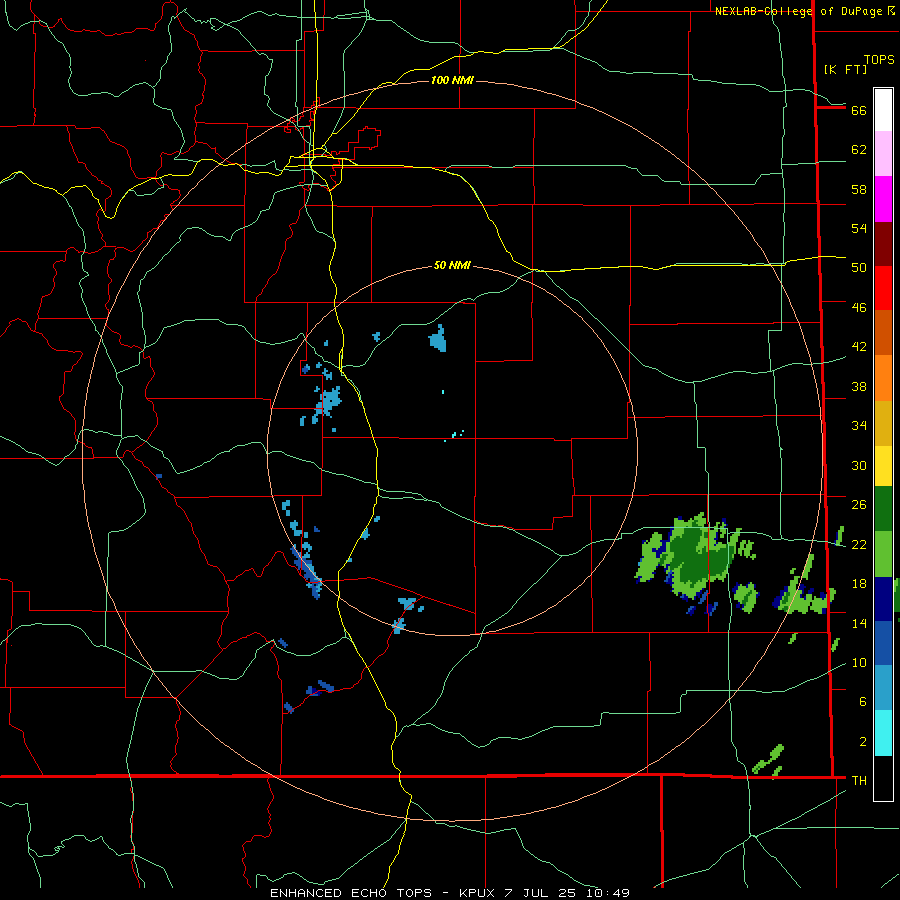
Task: Click the Enhanced Echo Tops KPUX caption
Action: click(x=450, y=893)
